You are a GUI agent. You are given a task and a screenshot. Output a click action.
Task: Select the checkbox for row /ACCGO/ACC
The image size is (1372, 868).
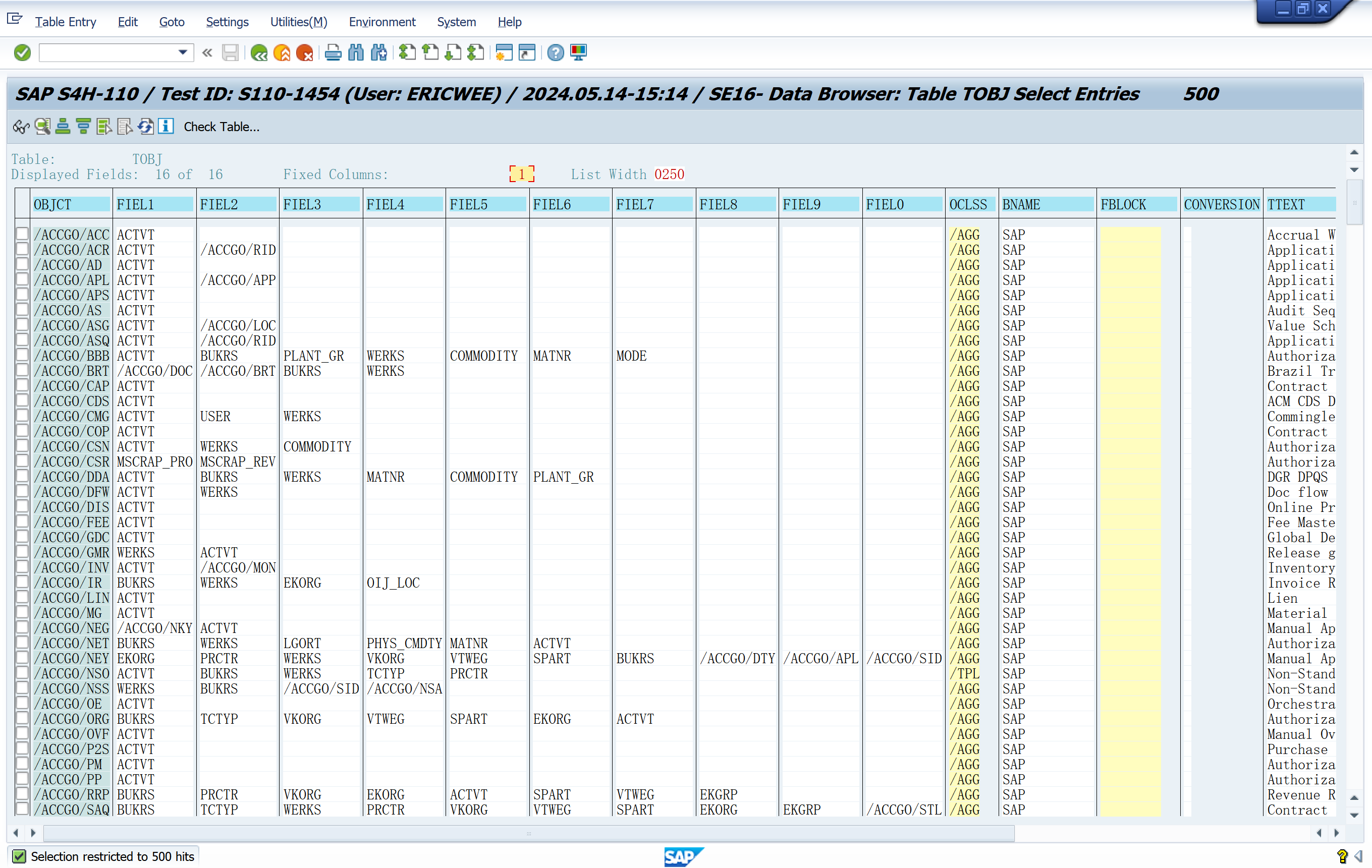click(x=22, y=234)
